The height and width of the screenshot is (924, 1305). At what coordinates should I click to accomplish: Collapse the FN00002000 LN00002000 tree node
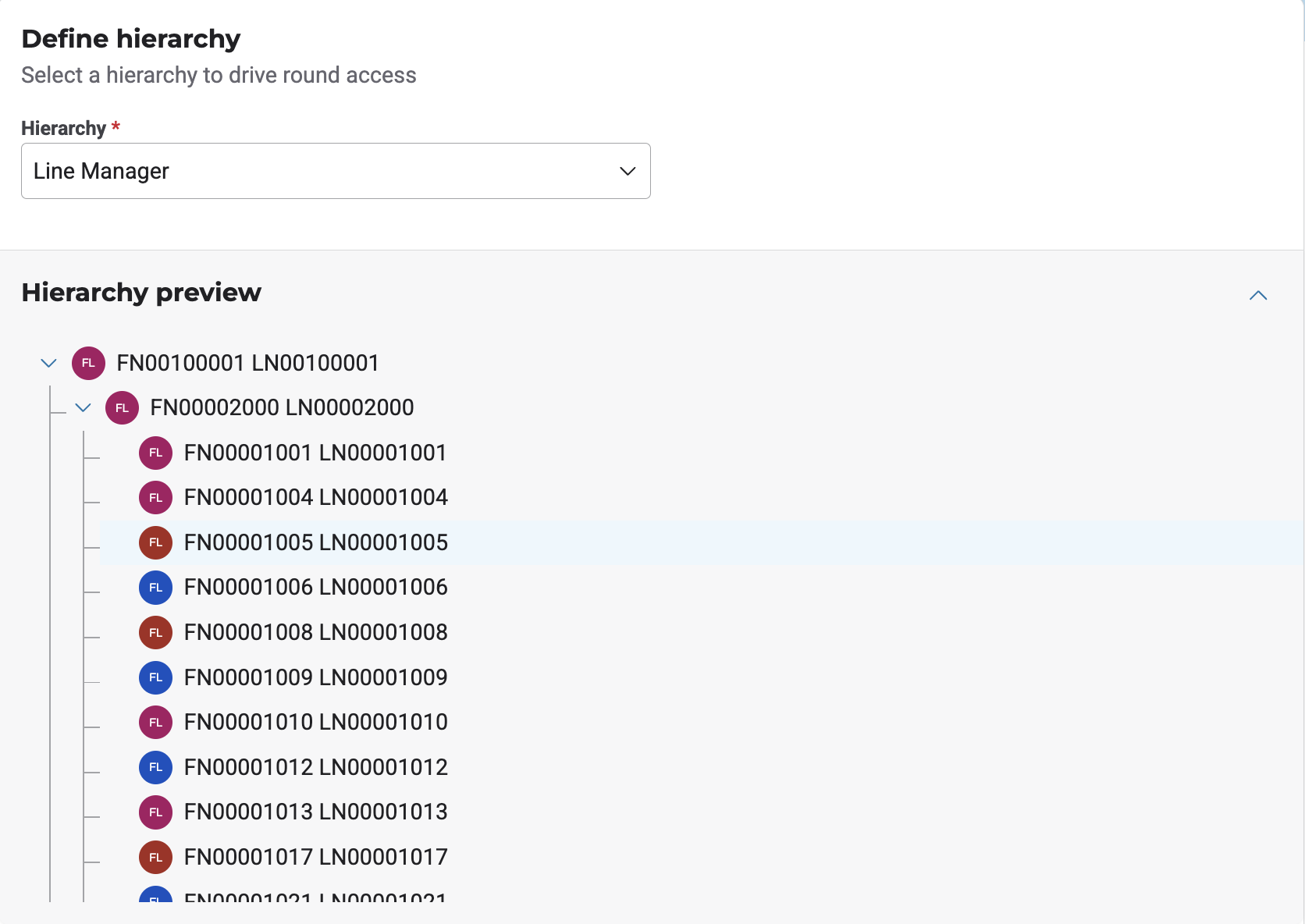83,407
